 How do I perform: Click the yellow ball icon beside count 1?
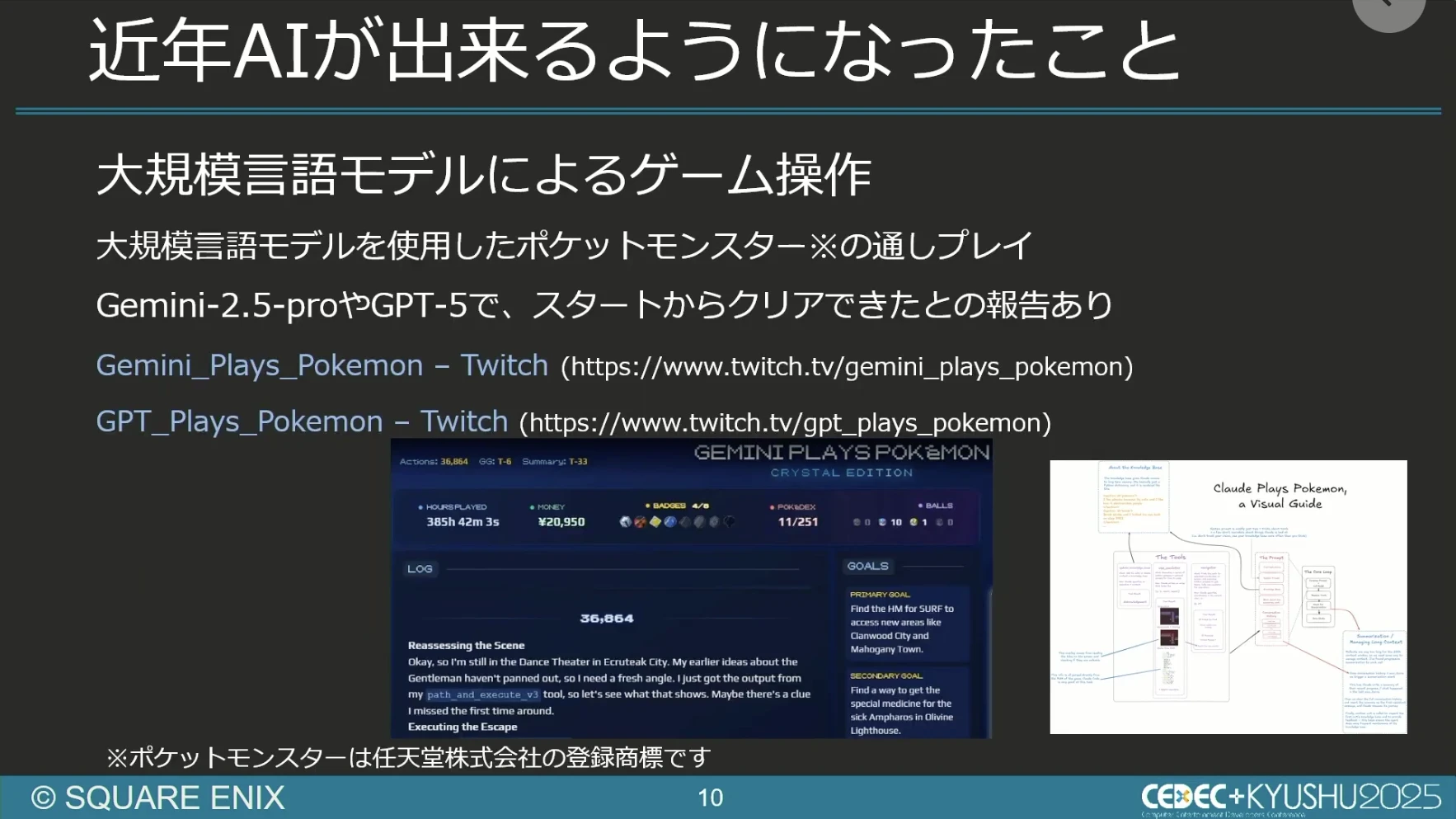[x=913, y=522]
